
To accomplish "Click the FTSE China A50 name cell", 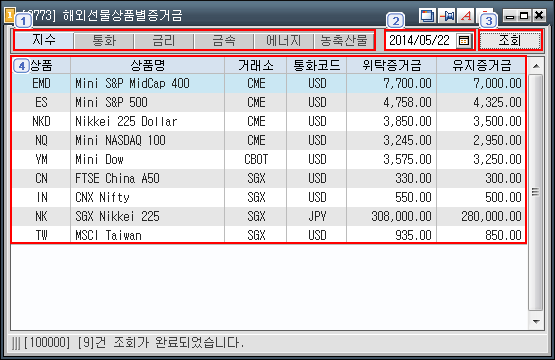I will point(148,178).
